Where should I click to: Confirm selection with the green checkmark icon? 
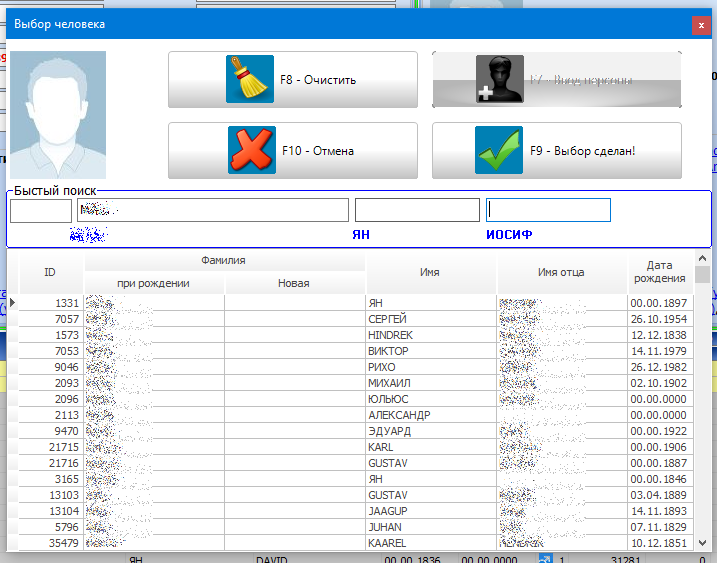499,151
